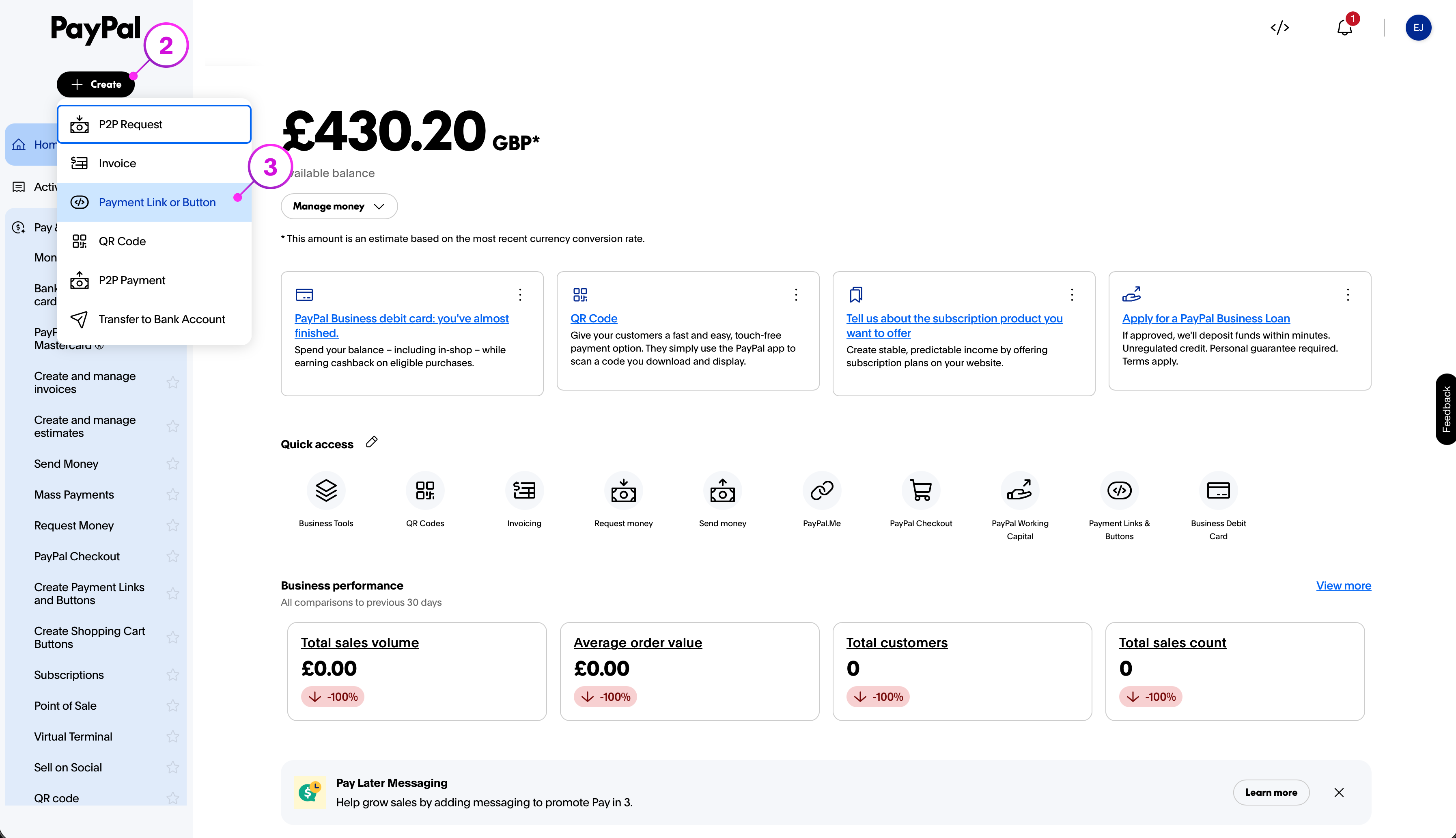This screenshot has width=1456, height=838.
Task: Choose Payment Link or Button in the menu
Action: click(154, 202)
